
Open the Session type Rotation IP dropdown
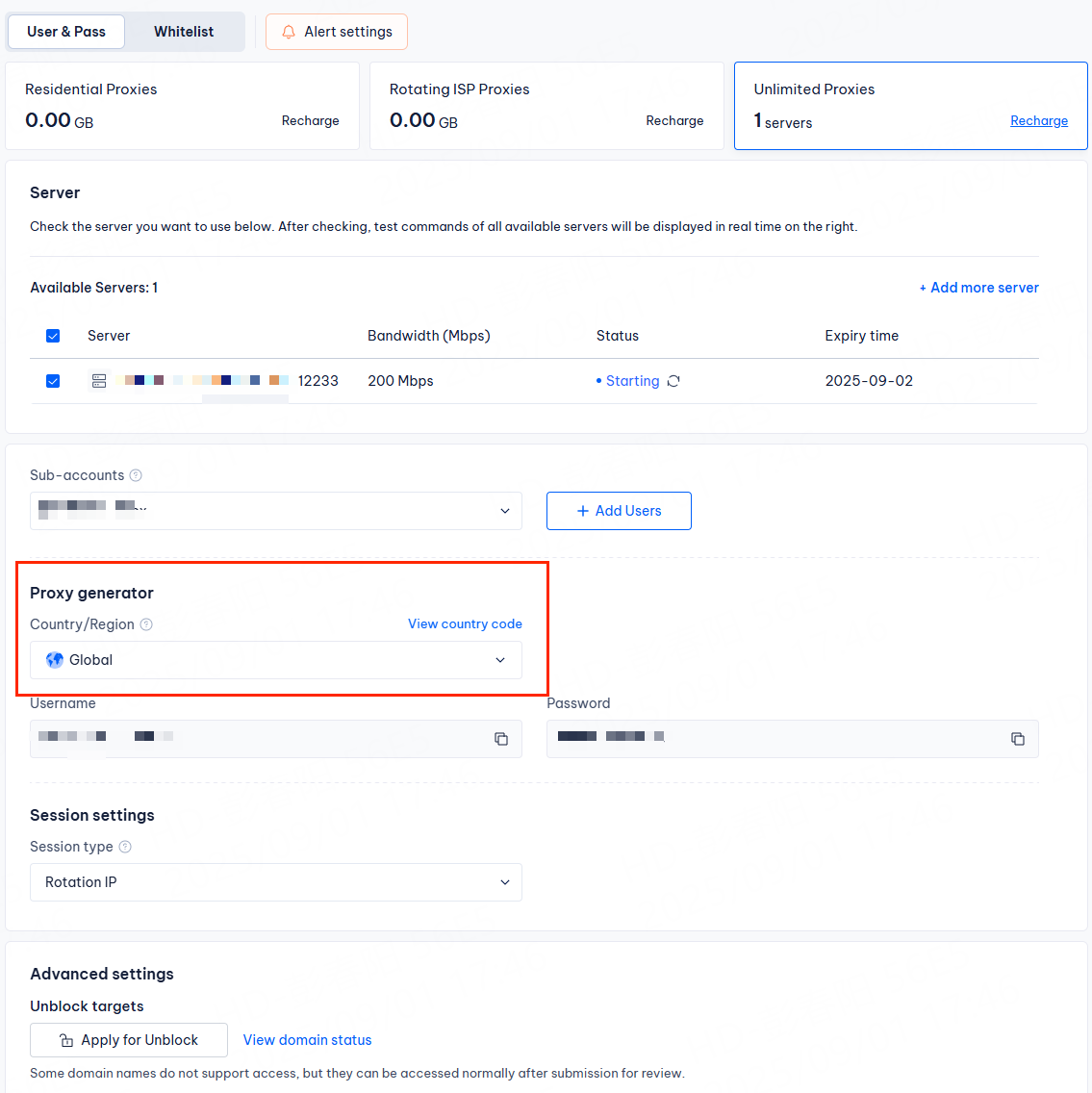click(x=276, y=882)
